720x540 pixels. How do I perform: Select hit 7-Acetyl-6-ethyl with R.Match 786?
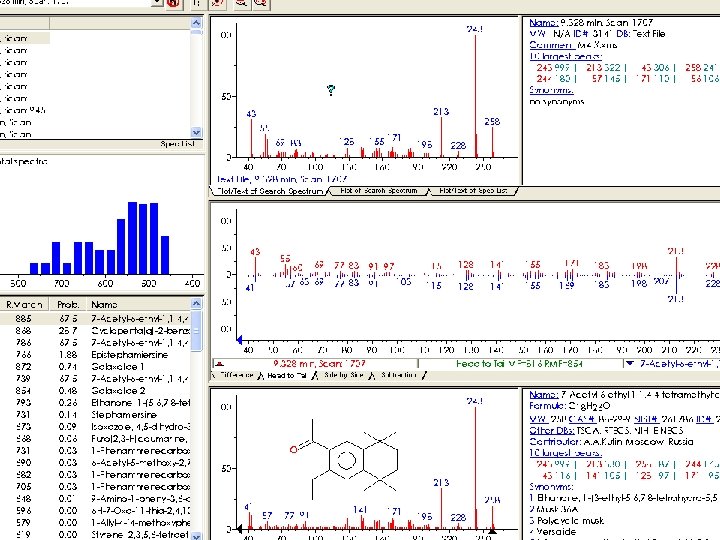[95, 343]
